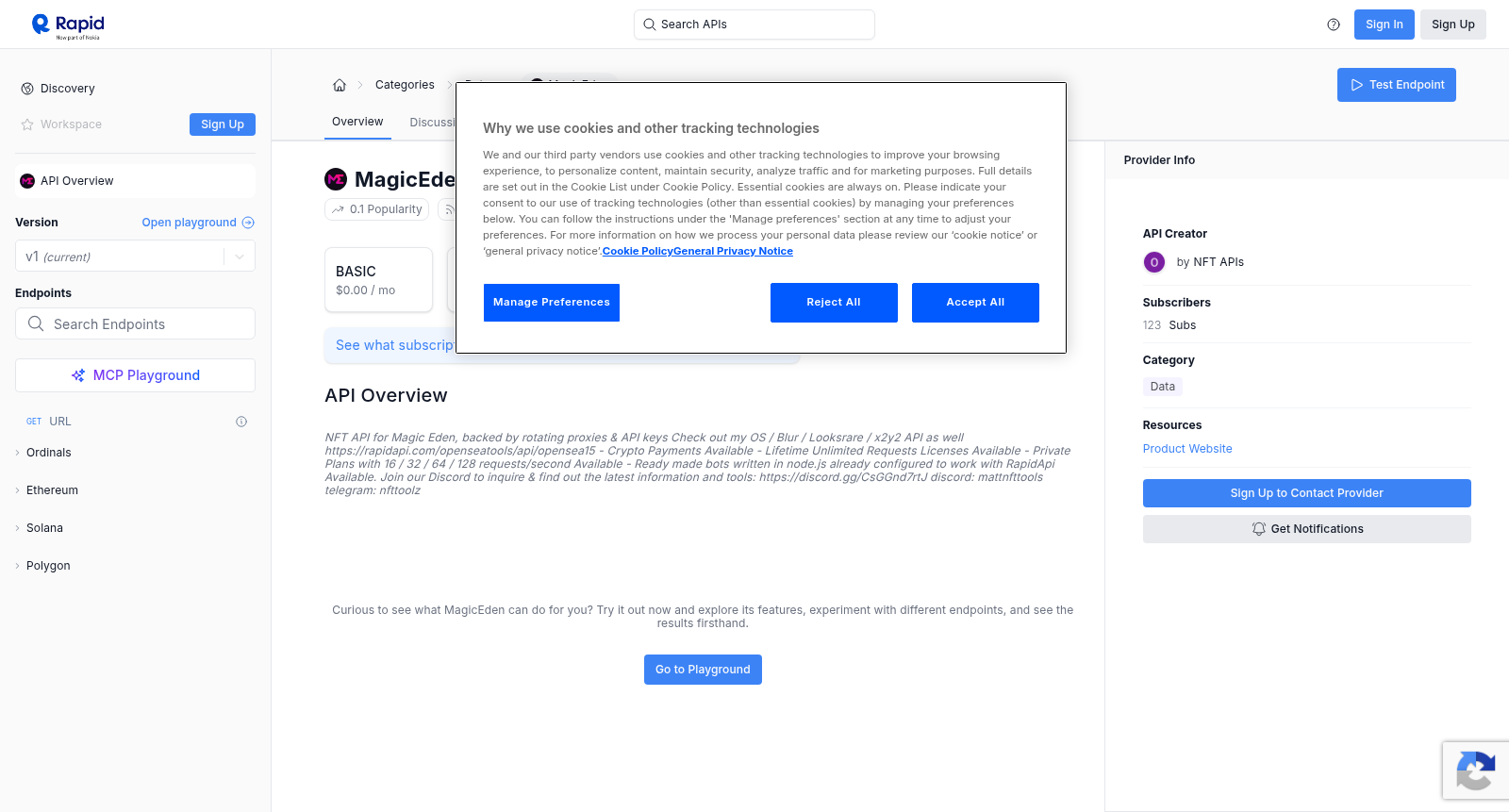This screenshot has height=812, width=1509.
Task: Switch to the Overview tab
Action: 357,122
